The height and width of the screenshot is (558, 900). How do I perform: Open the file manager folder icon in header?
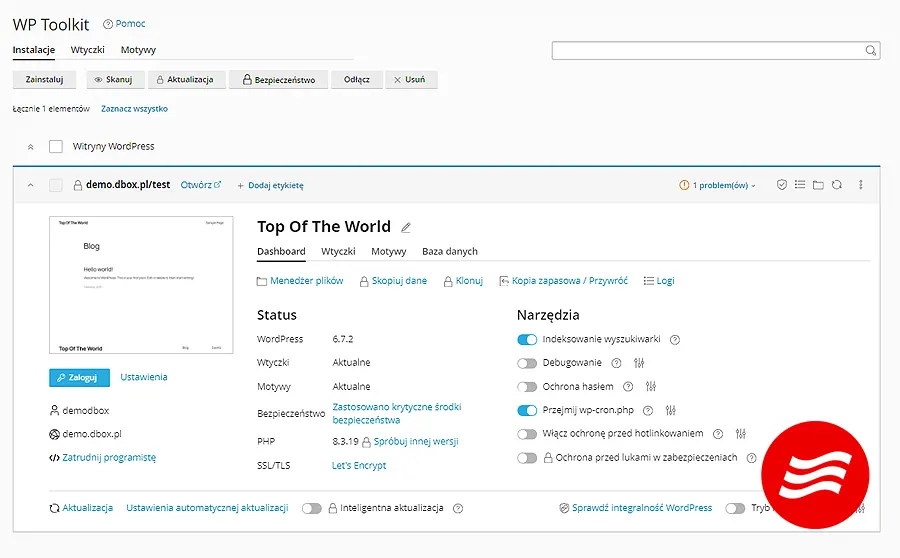tap(818, 185)
